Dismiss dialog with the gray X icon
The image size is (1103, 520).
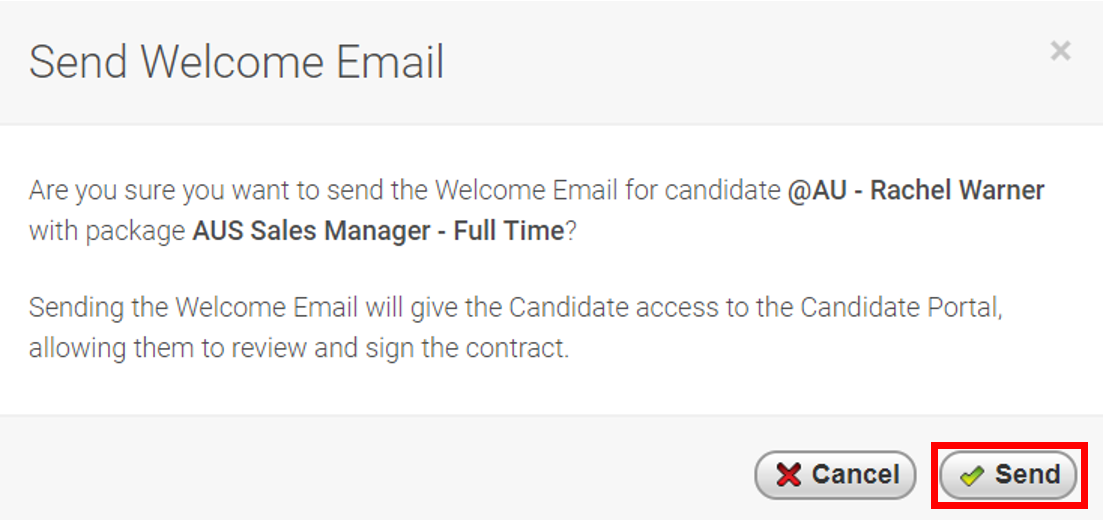[1060, 51]
